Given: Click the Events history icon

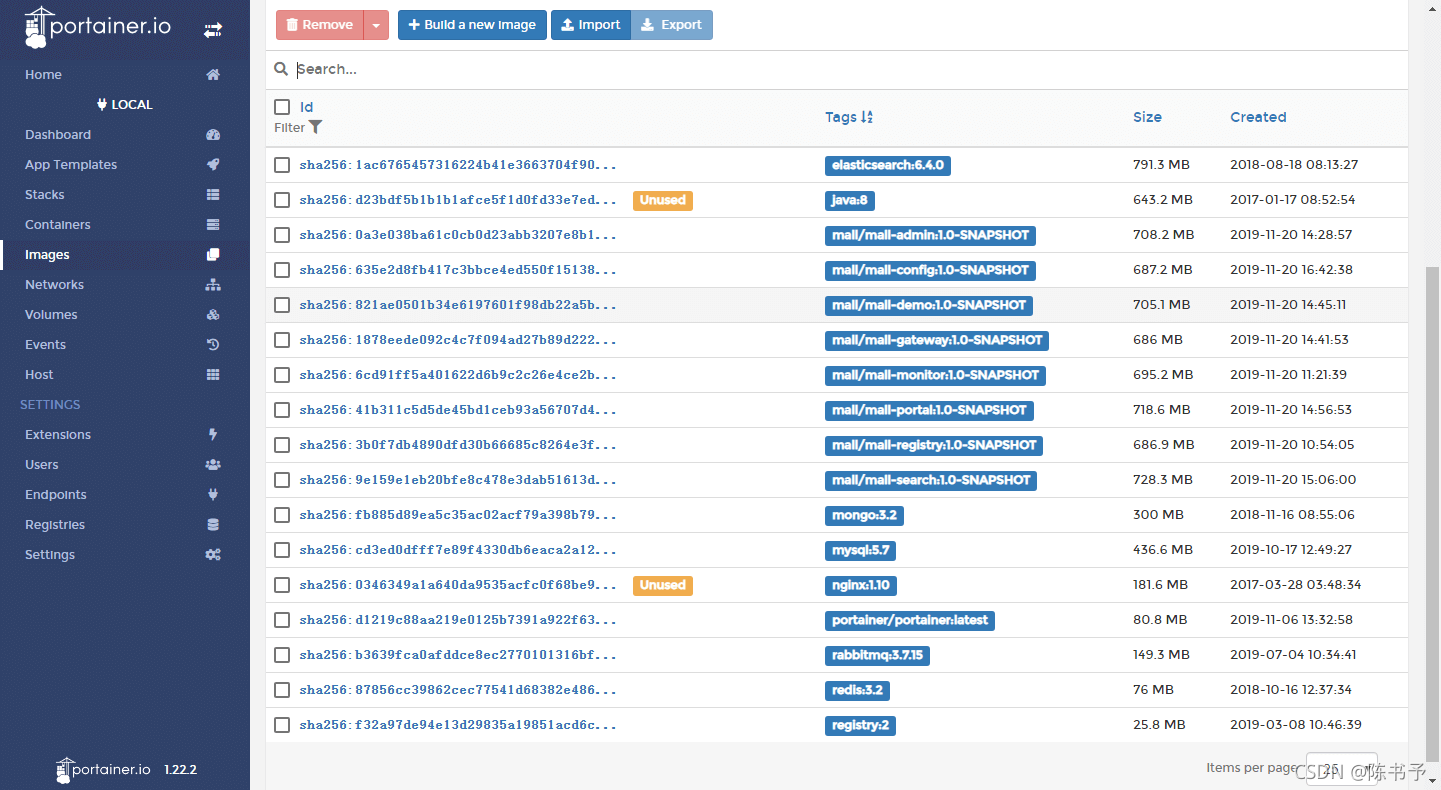Looking at the screenshot, I should click(213, 345).
